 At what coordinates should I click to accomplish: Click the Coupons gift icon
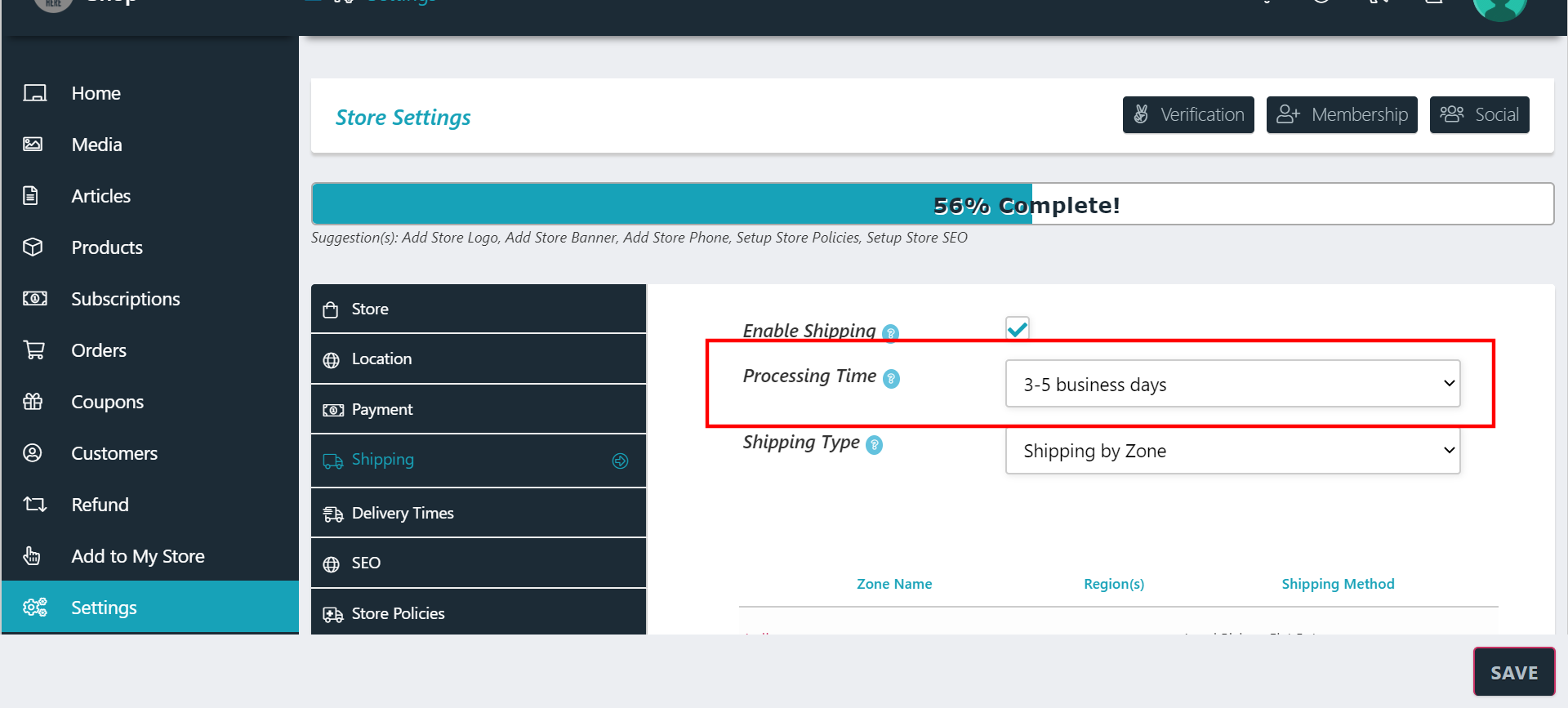(x=33, y=402)
